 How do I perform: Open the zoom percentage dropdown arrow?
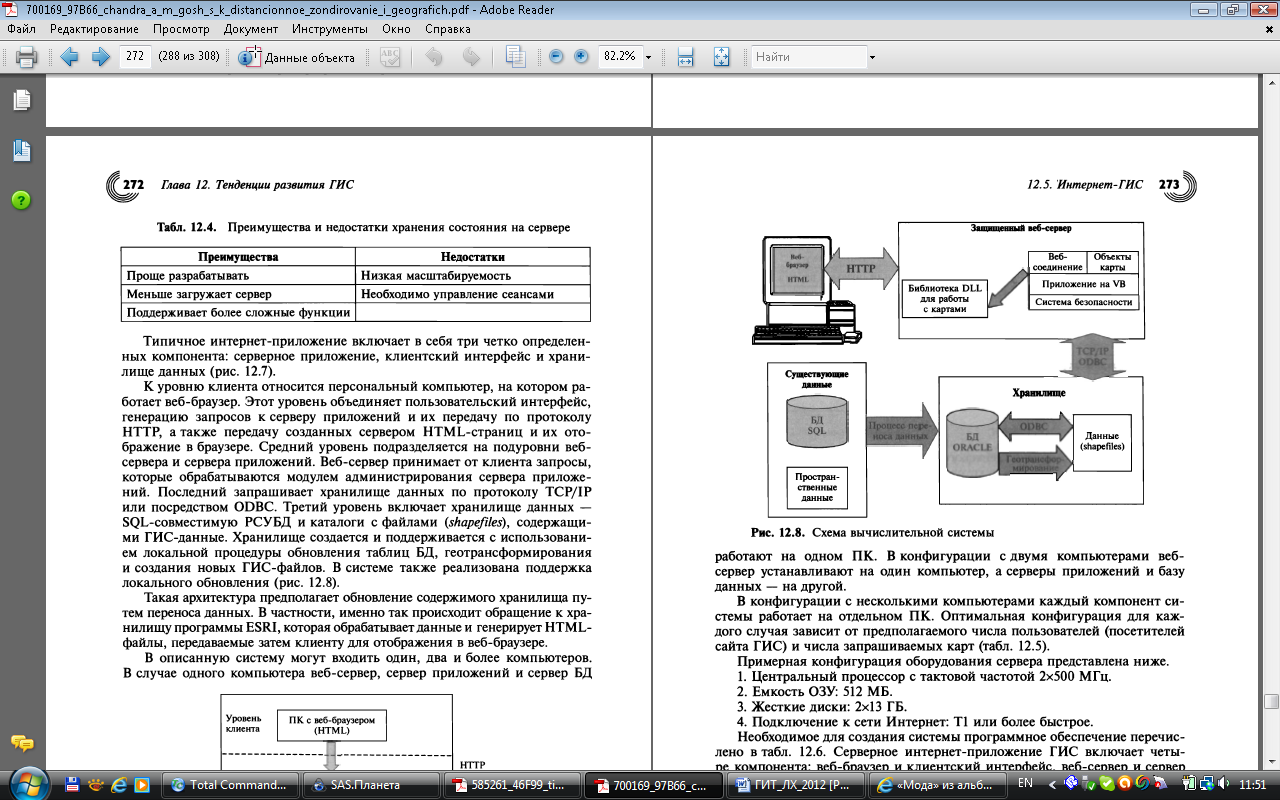pyautogui.click(x=649, y=57)
